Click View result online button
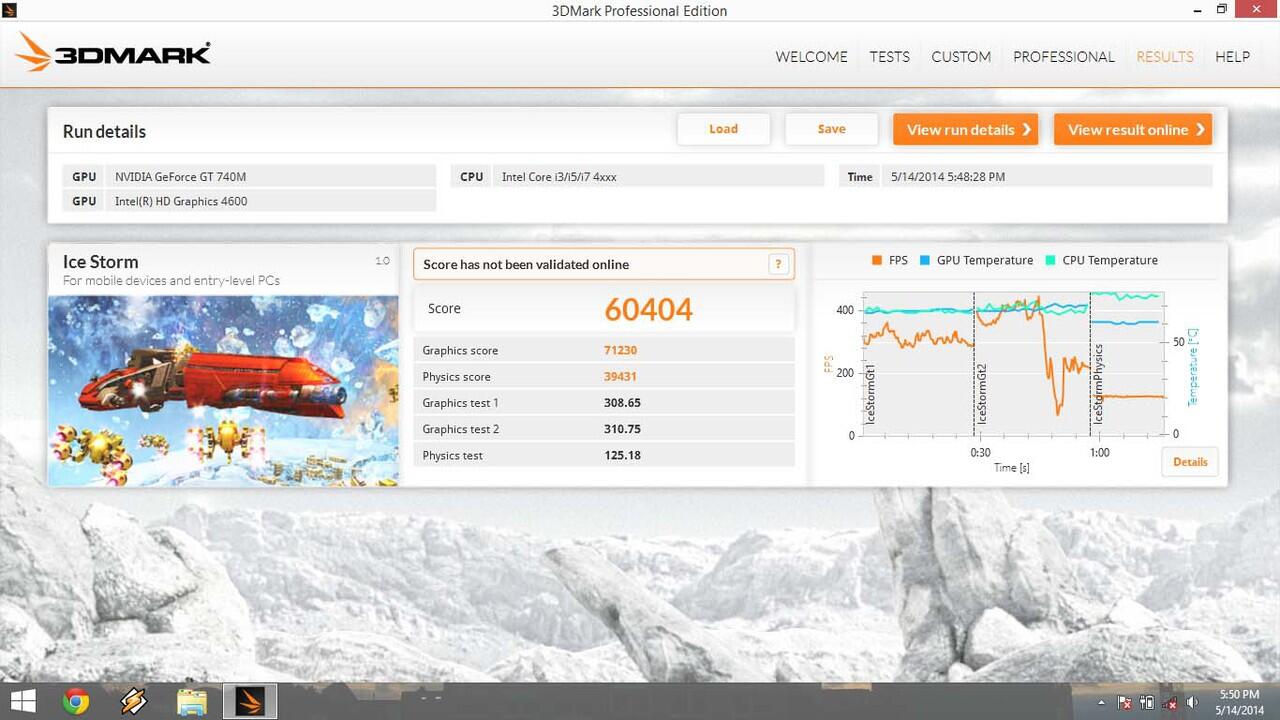The height and width of the screenshot is (720, 1280). pos(1132,129)
